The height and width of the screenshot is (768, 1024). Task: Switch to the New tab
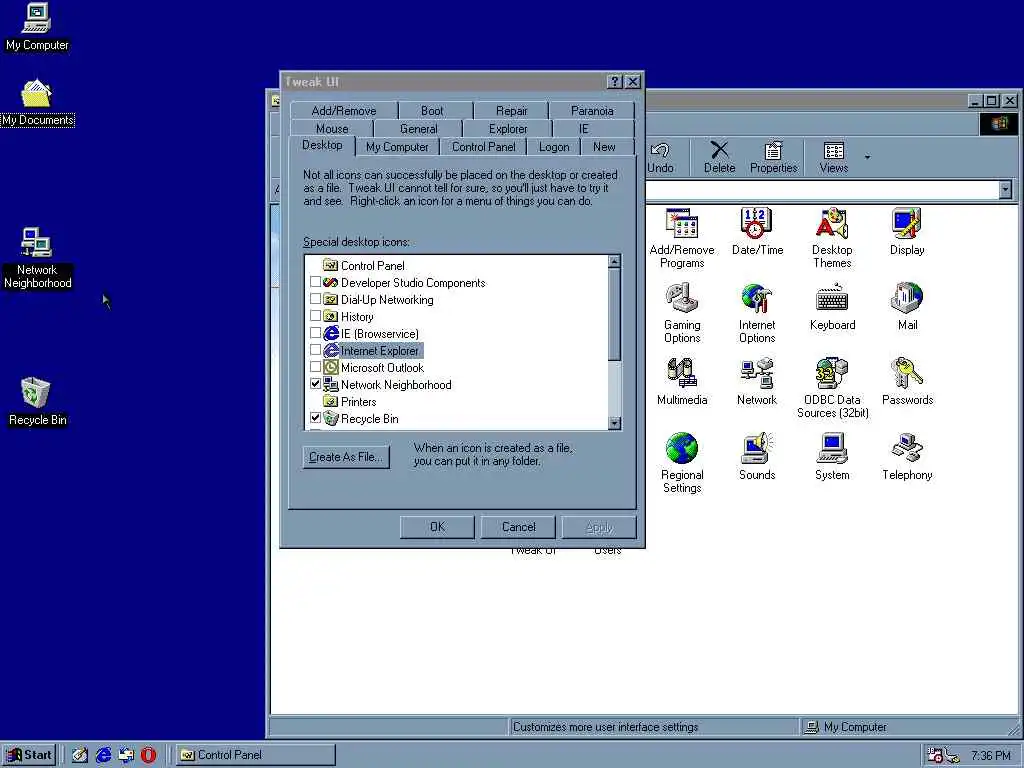click(604, 147)
